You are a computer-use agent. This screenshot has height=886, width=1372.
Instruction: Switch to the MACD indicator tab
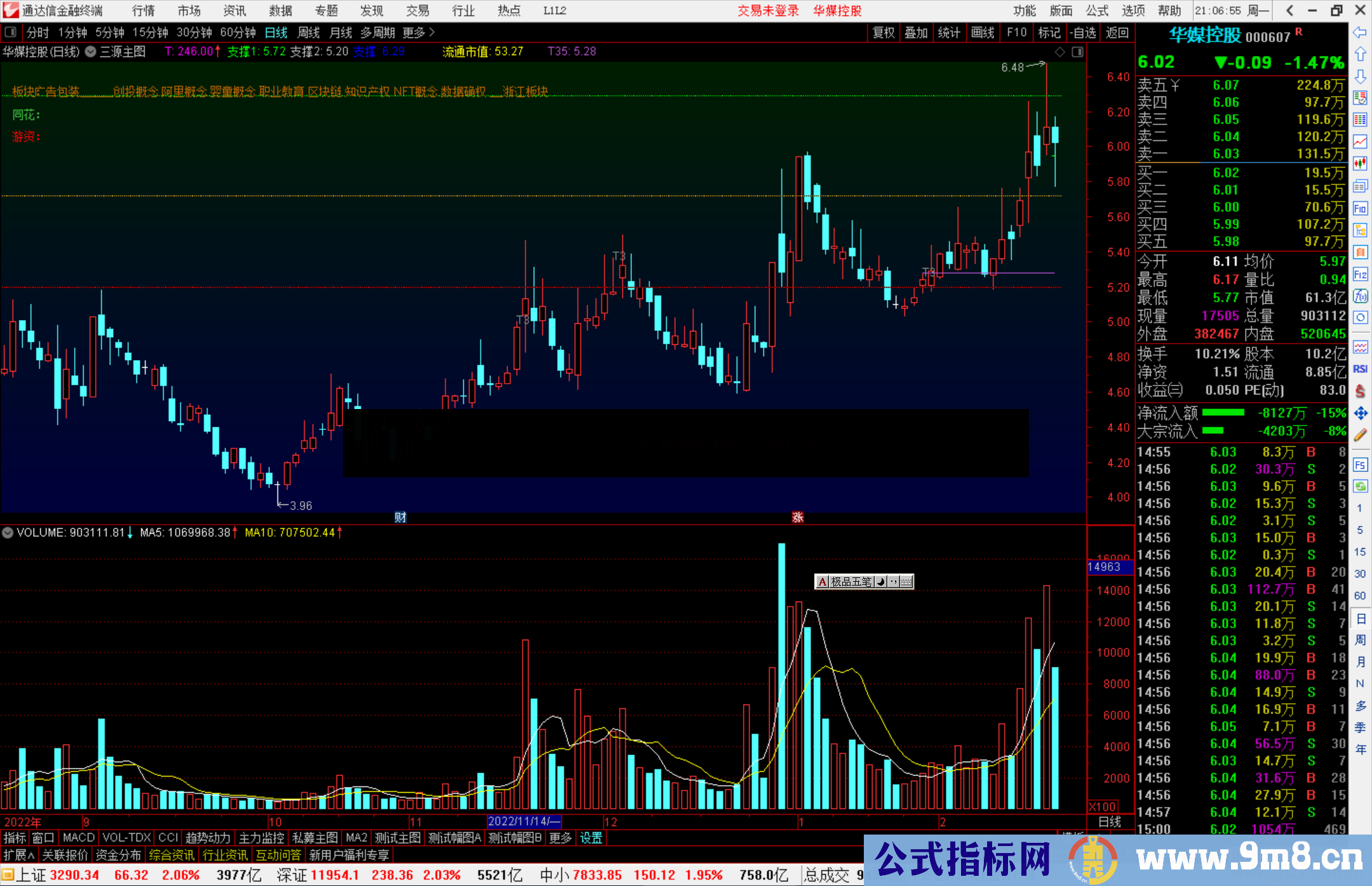[x=79, y=838]
